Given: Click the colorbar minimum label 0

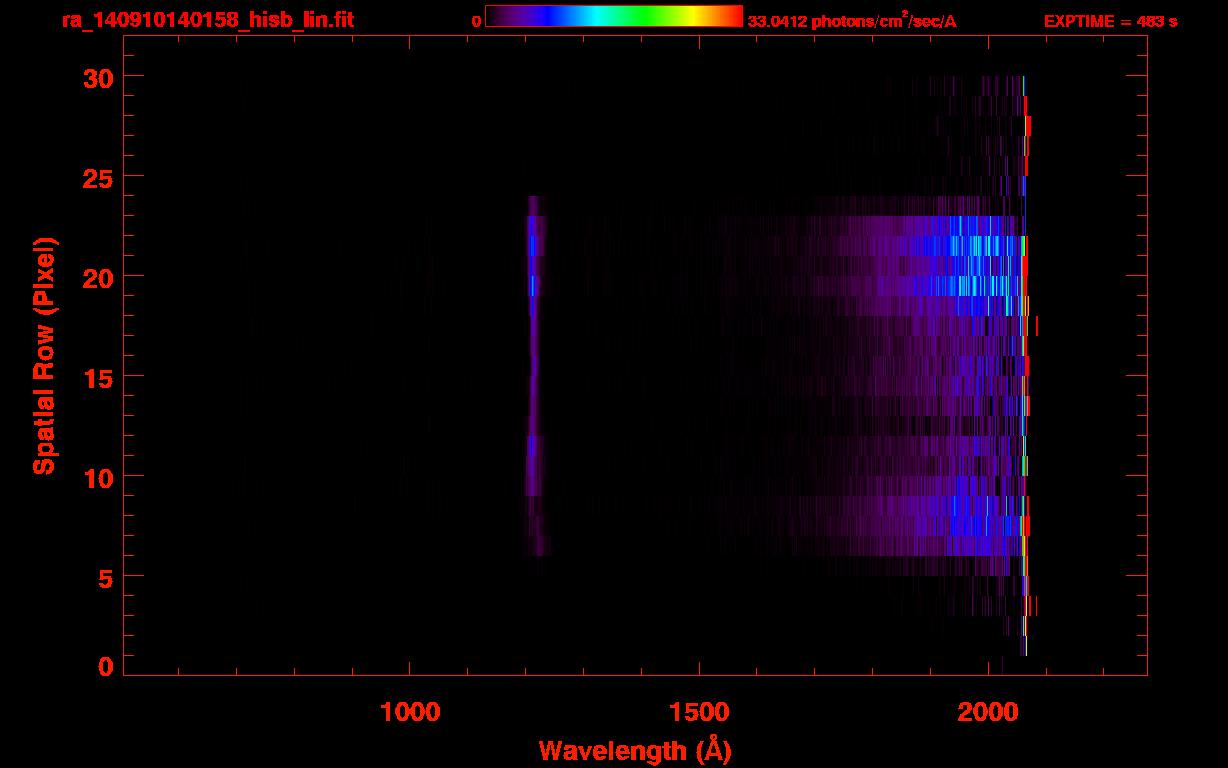Looking at the screenshot, I should click(477, 22).
